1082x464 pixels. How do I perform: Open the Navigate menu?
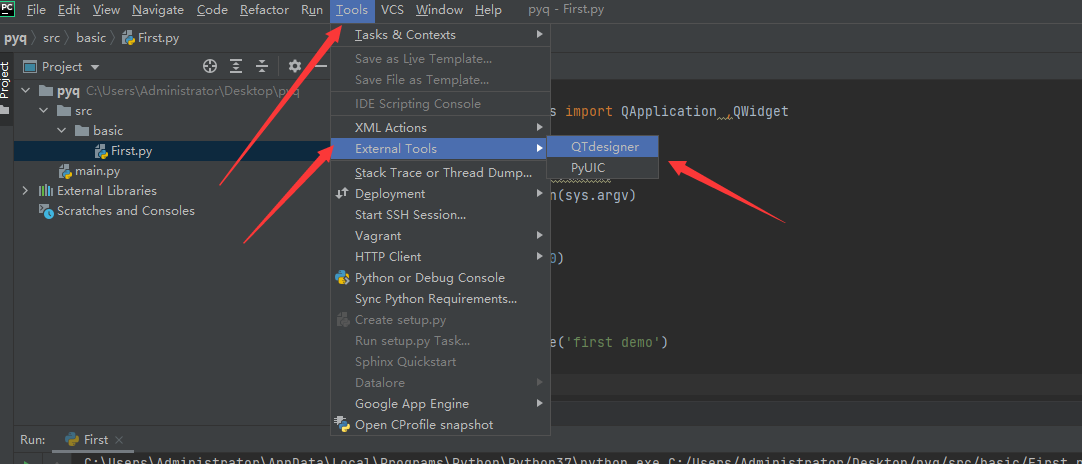click(157, 10)
